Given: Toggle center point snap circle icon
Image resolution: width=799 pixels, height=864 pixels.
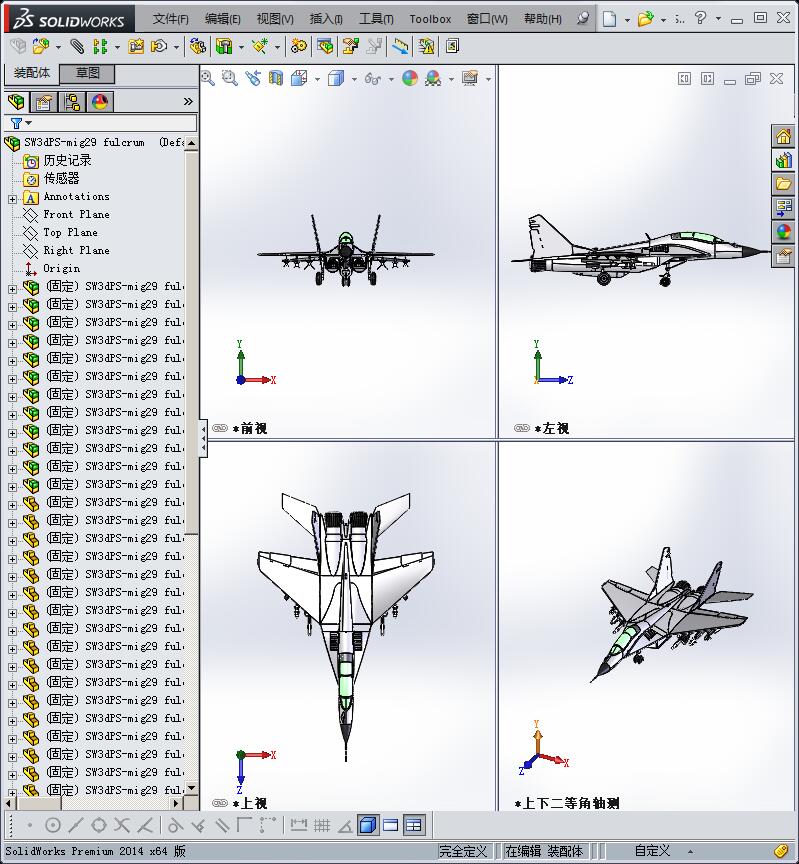Looking at the screenshot, I should tap(53, 825).
